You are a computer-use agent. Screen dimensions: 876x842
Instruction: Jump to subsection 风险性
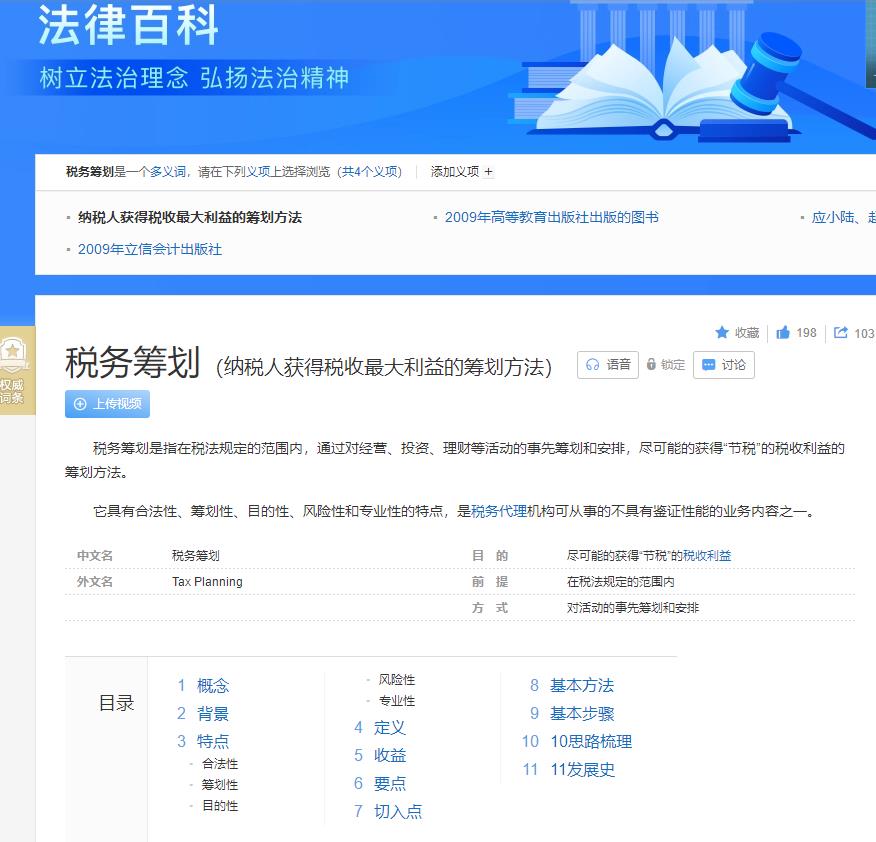pos(397,680)
